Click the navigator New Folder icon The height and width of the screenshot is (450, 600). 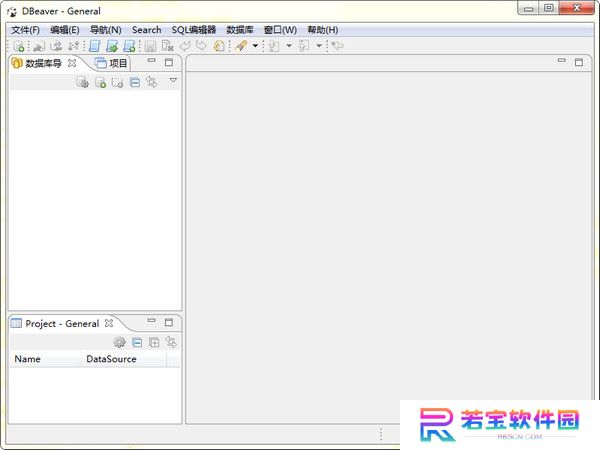click(x=117, y=82)
